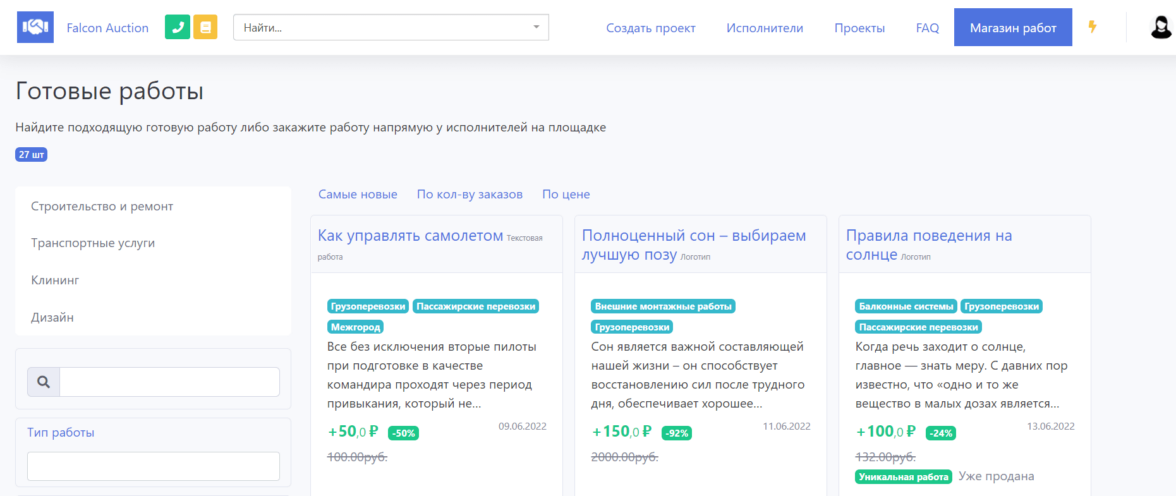Choose the "Клининг" category

[x=55, y=280]
